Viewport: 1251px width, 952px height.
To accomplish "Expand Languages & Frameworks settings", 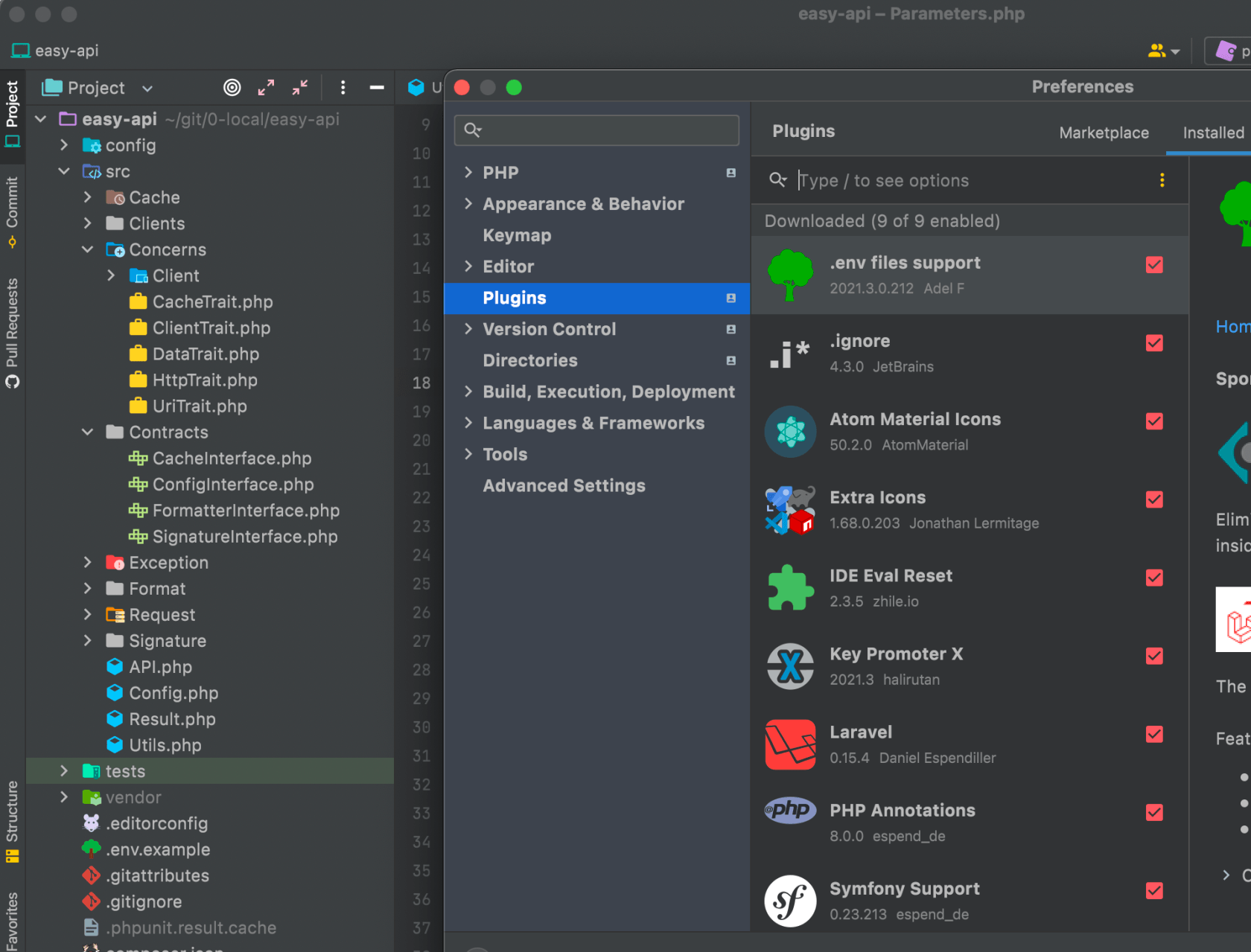I will tap(468, 422).
